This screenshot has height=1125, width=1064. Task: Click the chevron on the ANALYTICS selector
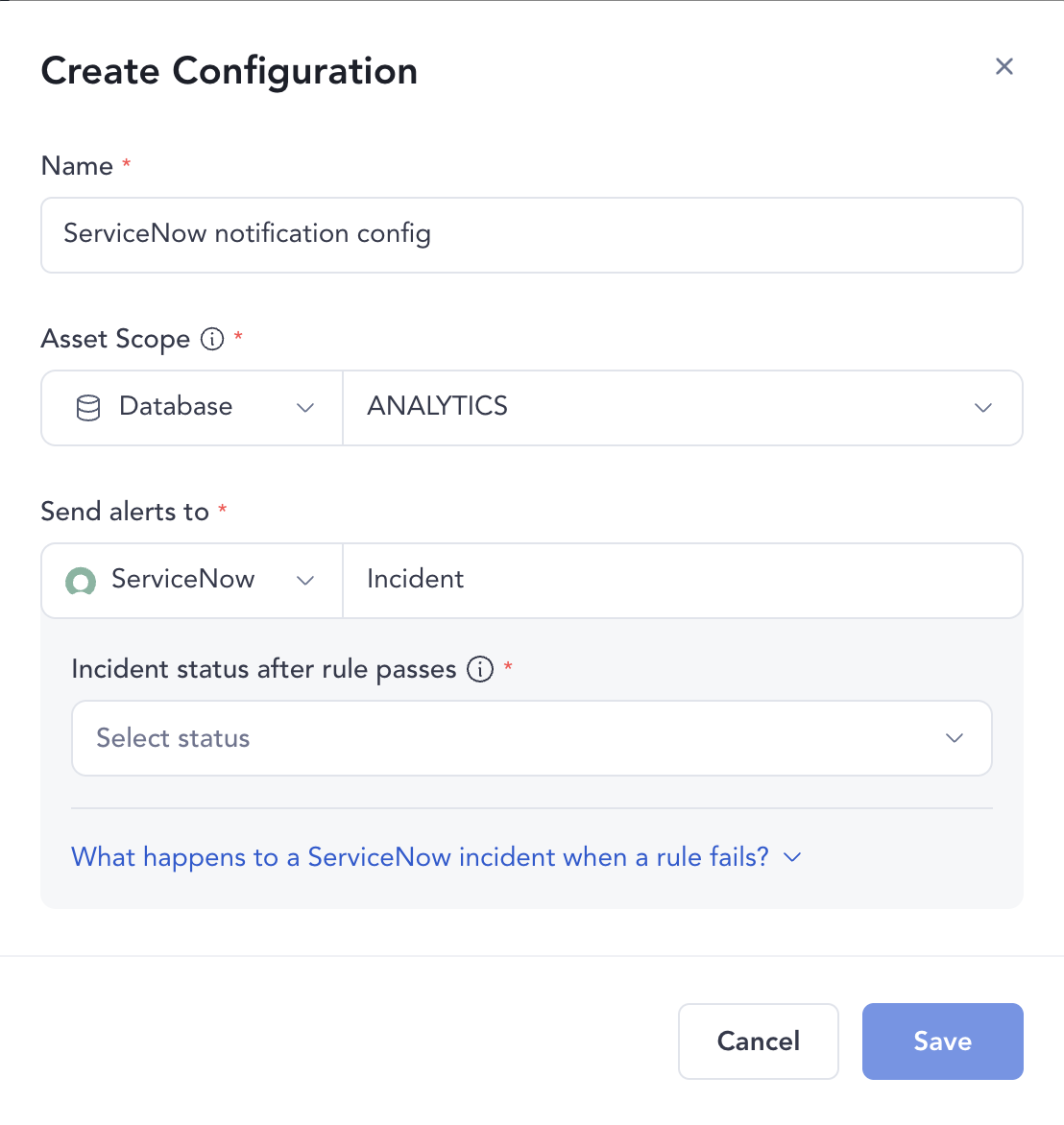[x=982, y=407]
